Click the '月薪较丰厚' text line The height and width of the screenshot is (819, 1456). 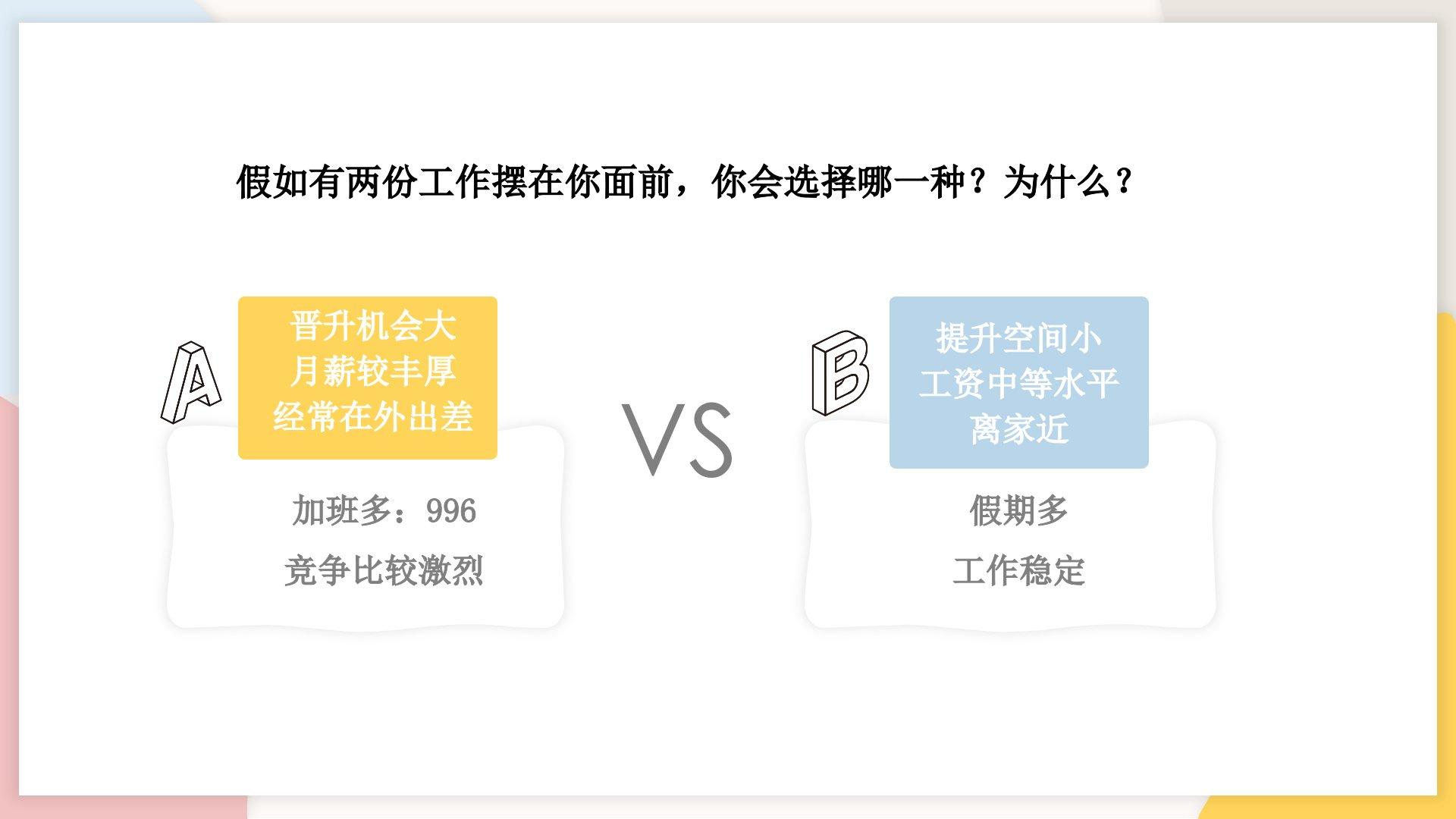372,372
